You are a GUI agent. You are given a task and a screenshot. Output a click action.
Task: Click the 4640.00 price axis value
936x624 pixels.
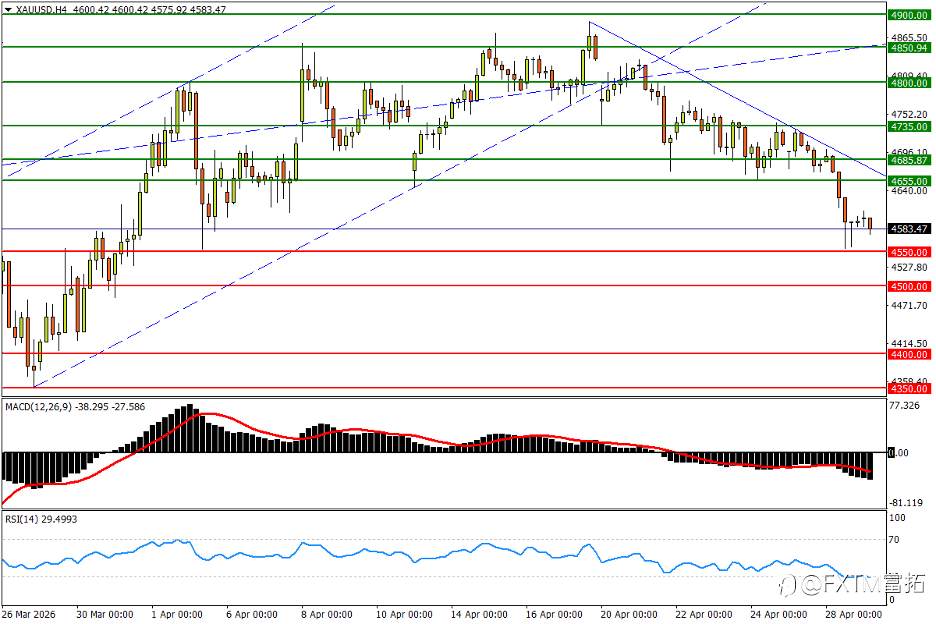pyautogui.click(x=909, y=191)
